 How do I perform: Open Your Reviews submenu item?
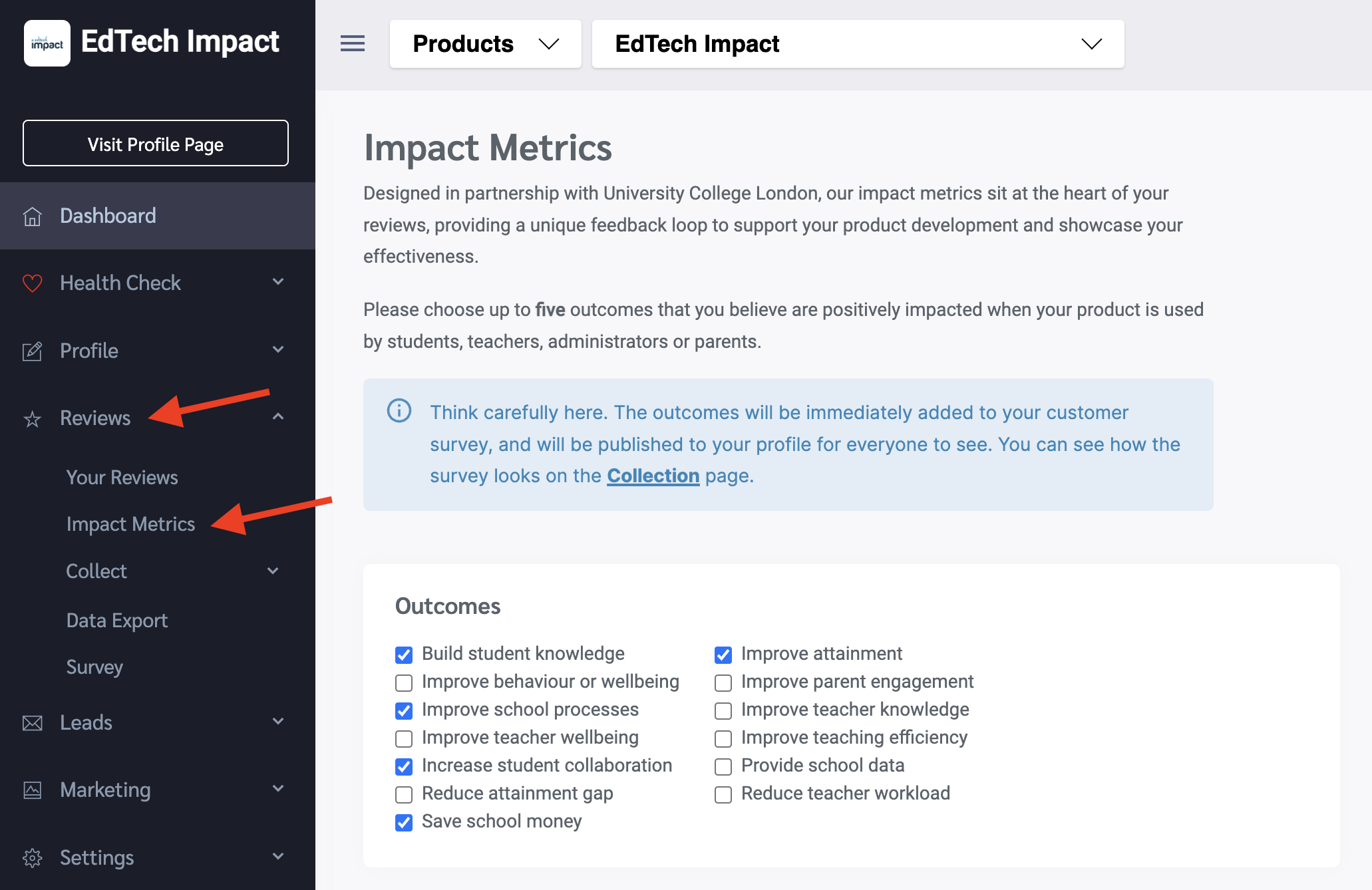click(x=122, y=478)
